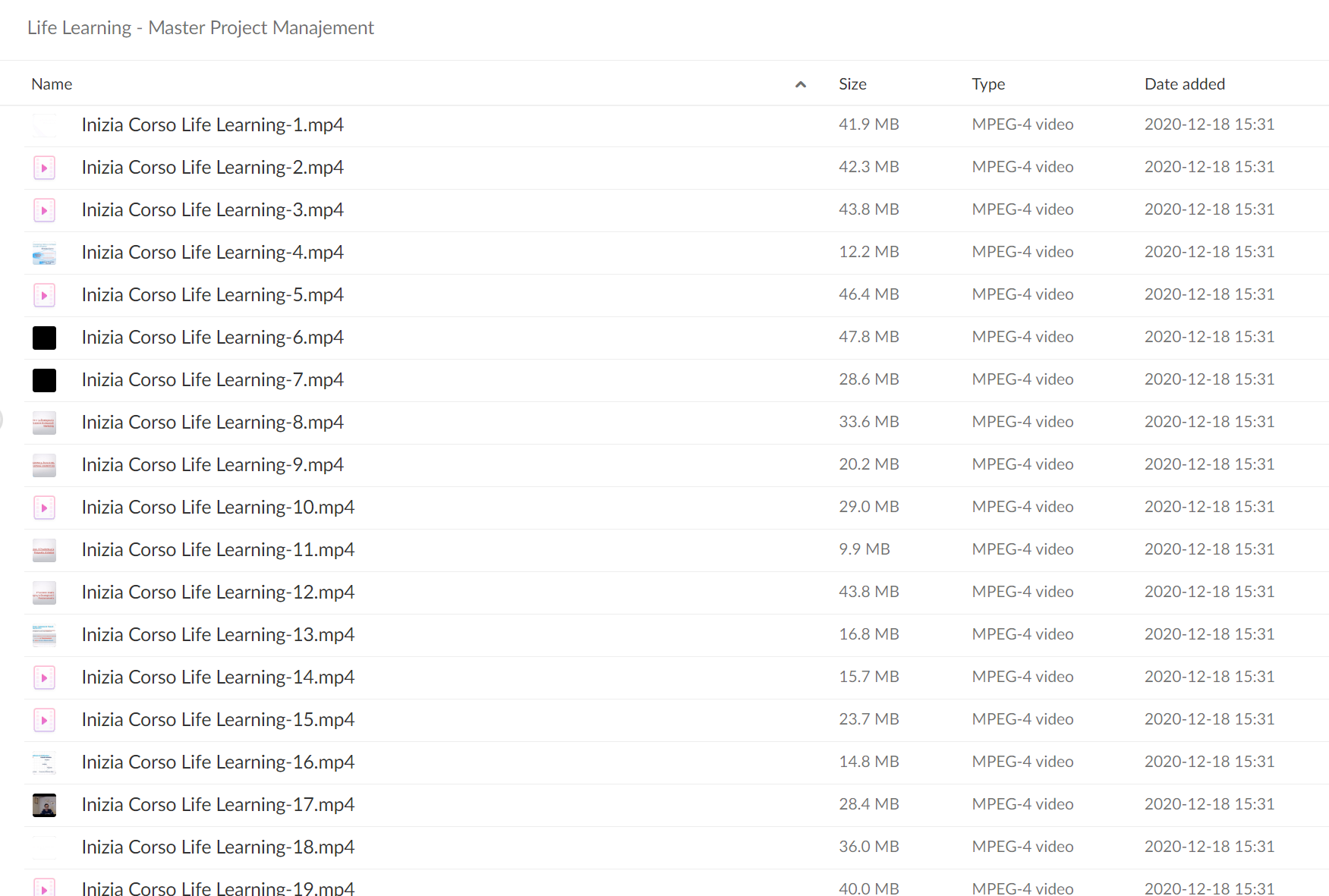Image resolution: width=1329 pixels, height=896 pixels.
Task: Click the video icon for Life Learning-5.mp4
Action: (x=44, y=295)
